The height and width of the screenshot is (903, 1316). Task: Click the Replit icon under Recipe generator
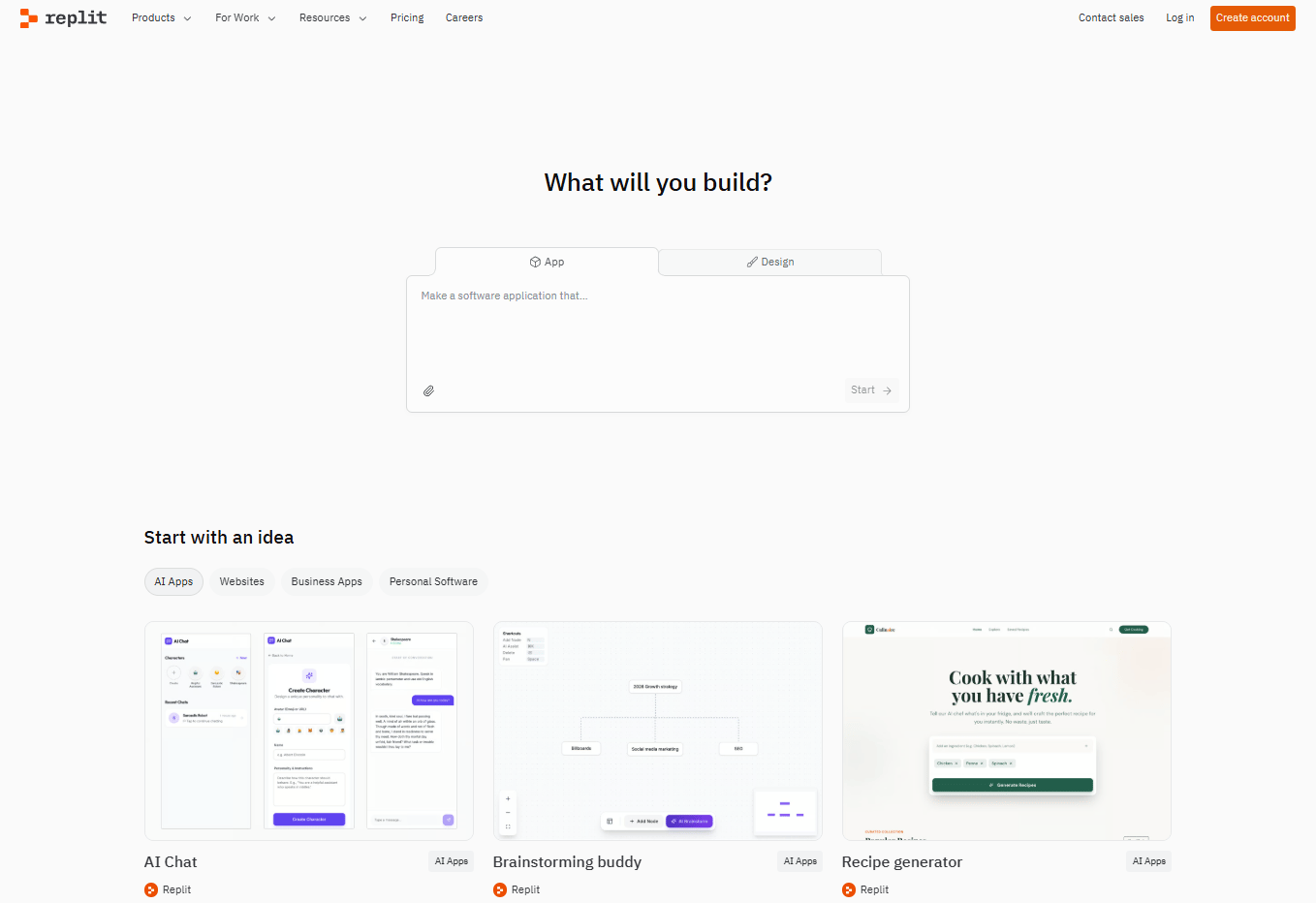click(849, 889)
